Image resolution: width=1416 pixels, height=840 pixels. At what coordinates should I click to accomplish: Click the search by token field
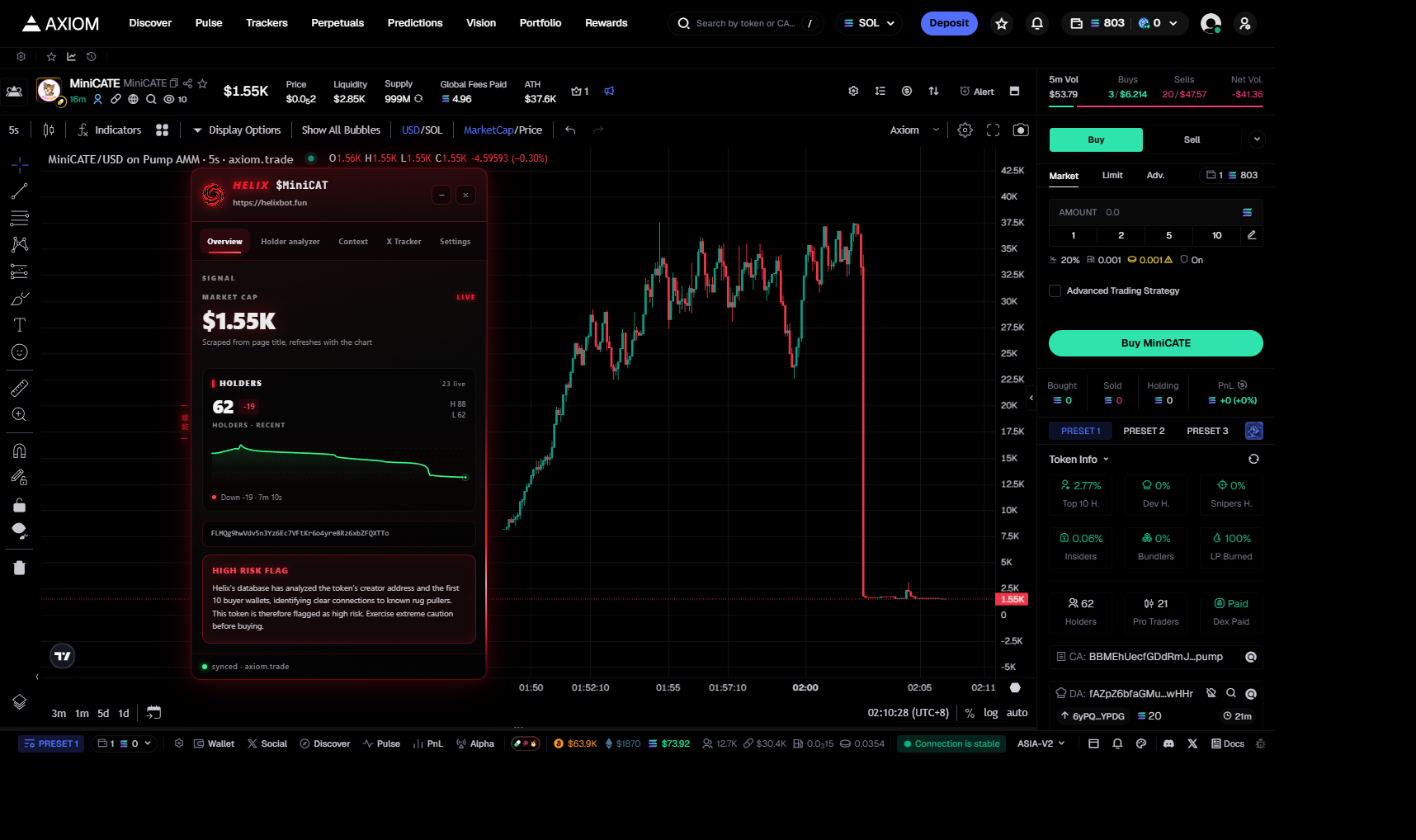(x=746, y=23)
